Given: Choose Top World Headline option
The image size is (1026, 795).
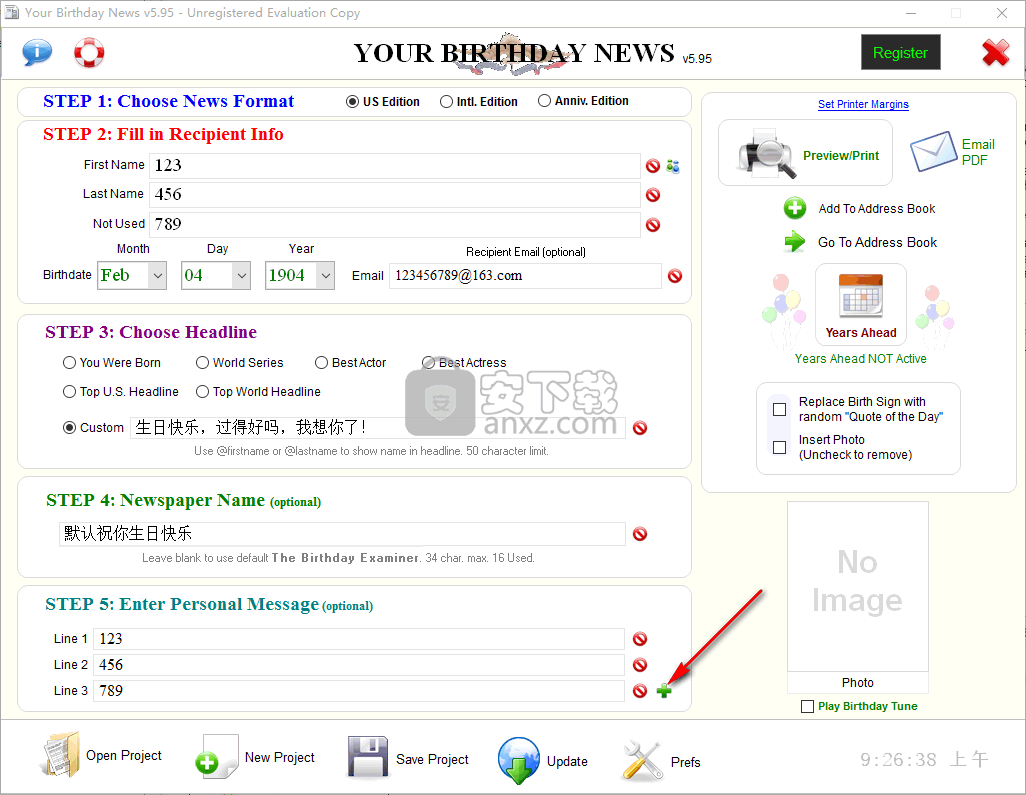Looking at the screenshot, I should (202, 391).
